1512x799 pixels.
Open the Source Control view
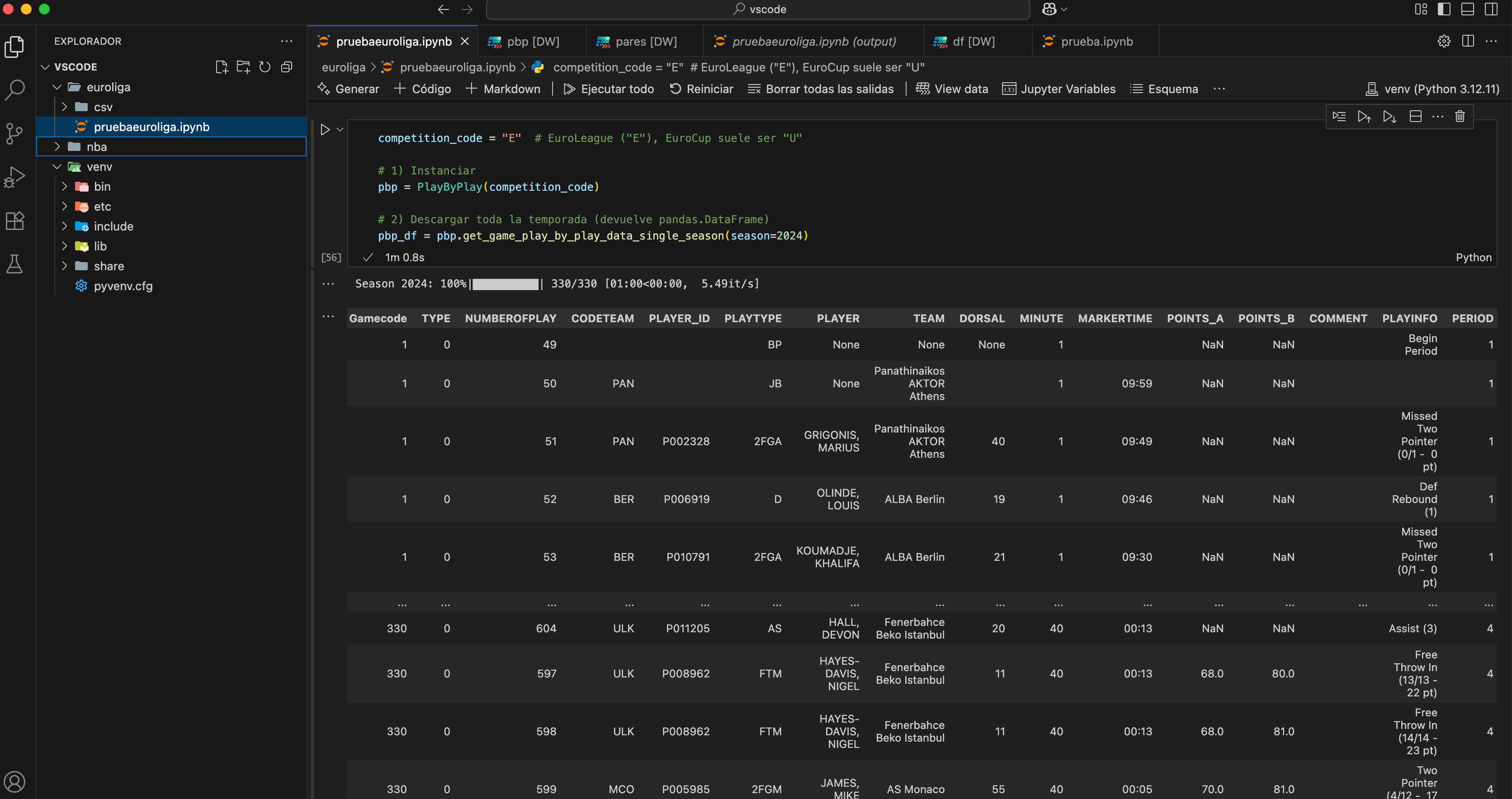click(x=14, y=133)
